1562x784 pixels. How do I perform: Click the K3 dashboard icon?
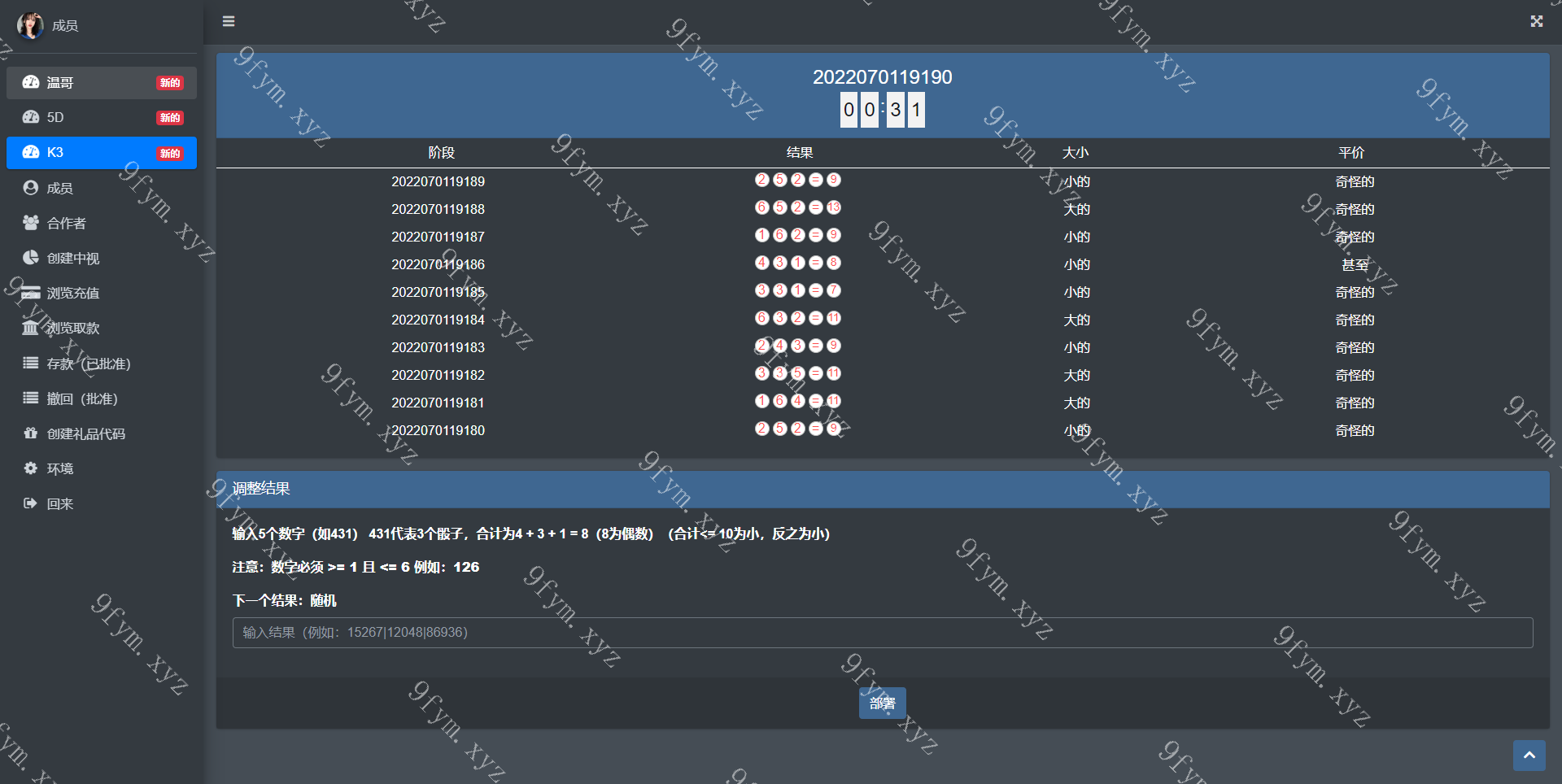(x=31, y=152)
